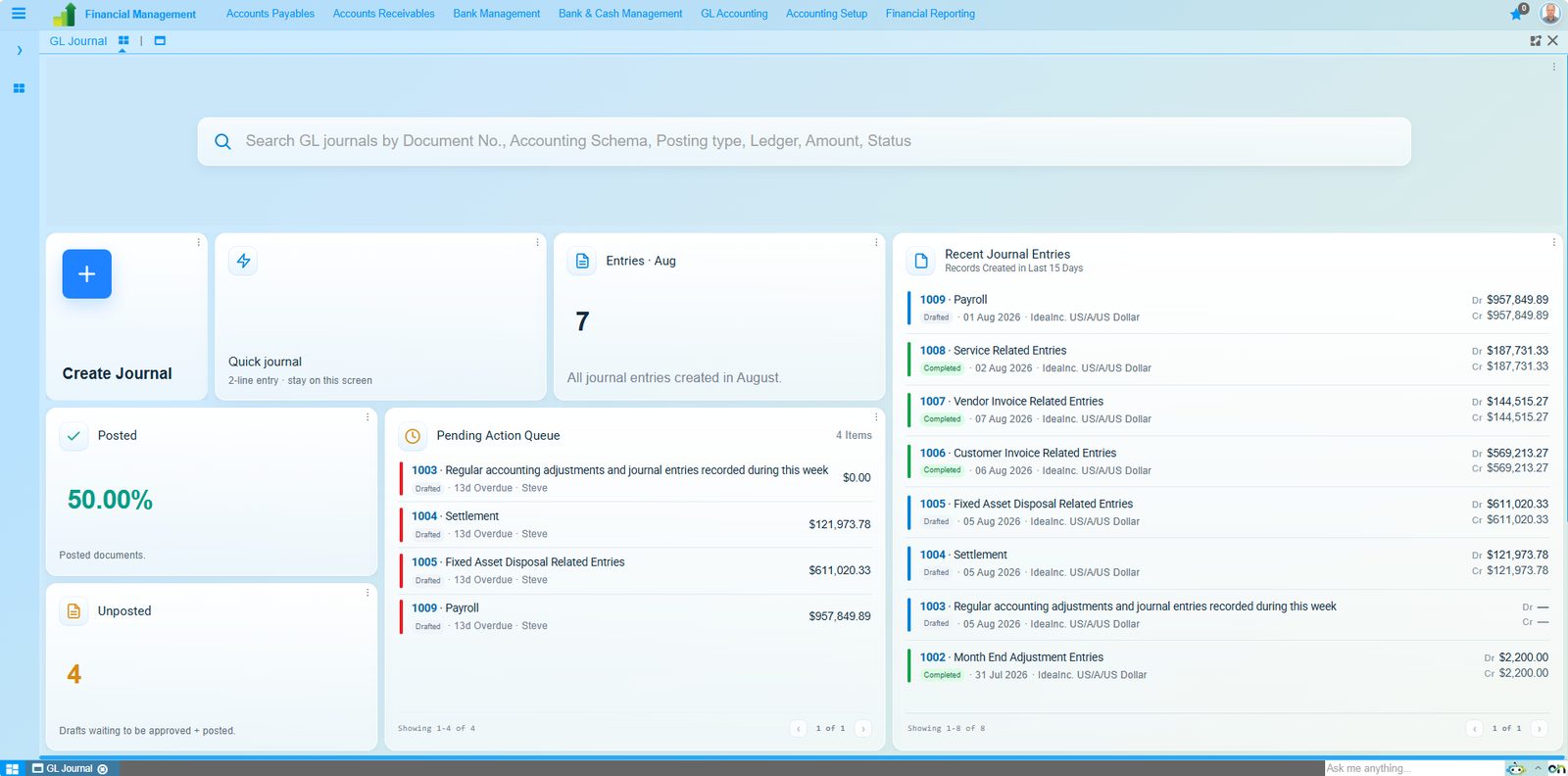1568x776 pixels.
Task: Open recent entry 1006 Customer Invoice Related Entries
Action: point(1229,461)
